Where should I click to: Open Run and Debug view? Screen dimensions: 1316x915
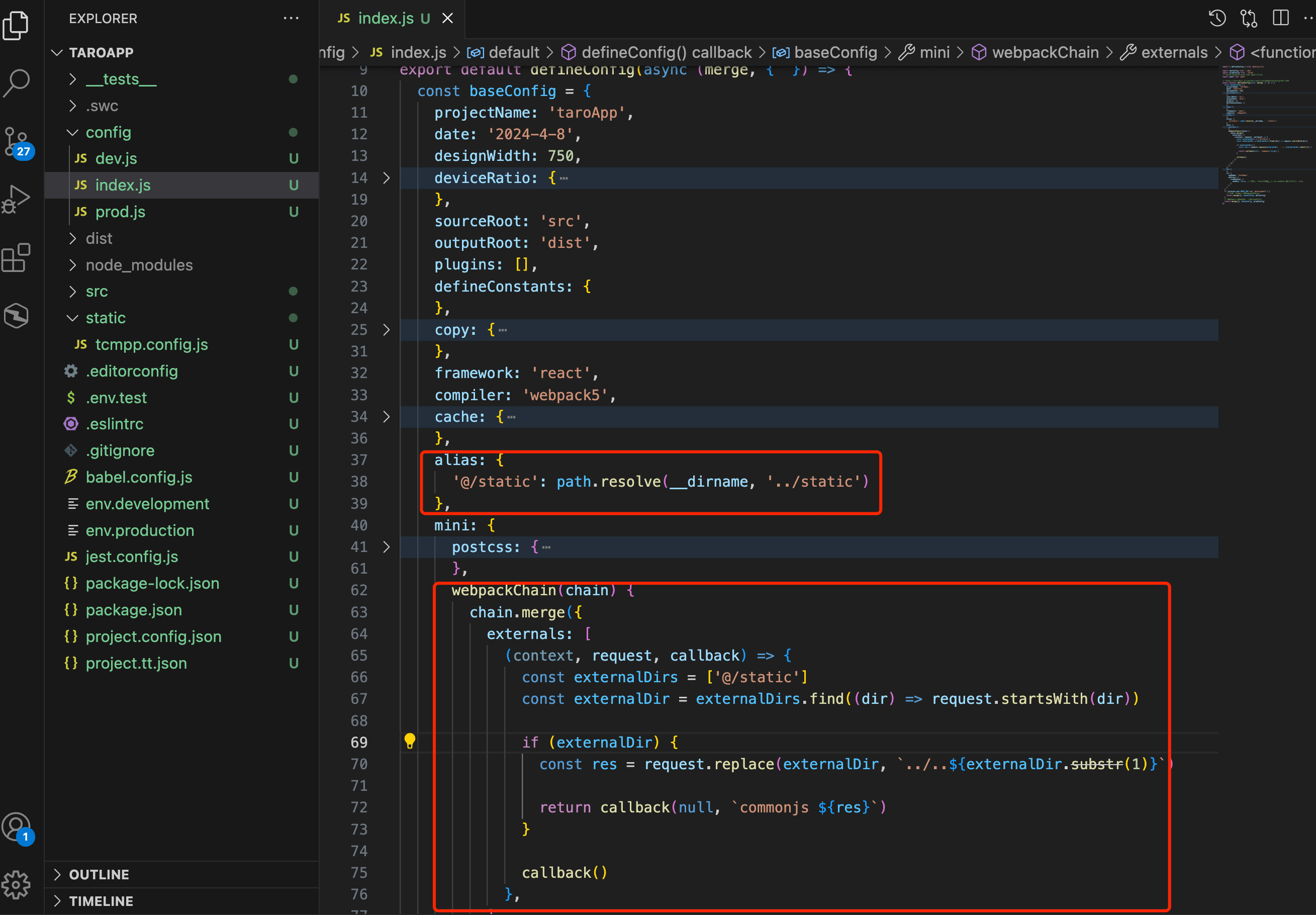coord(17,199)
